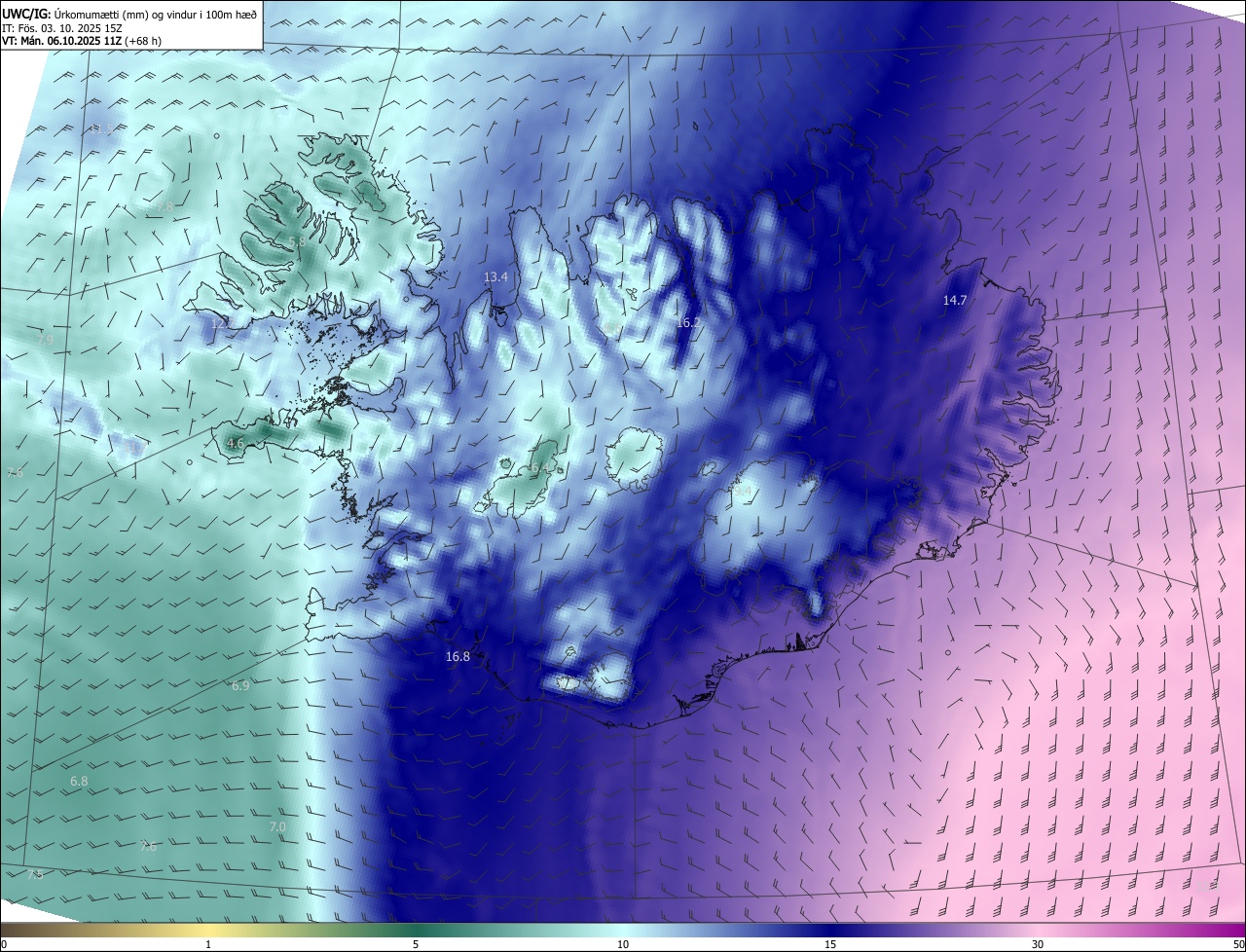1246x952 pixels.
Task: Click the 7.8 value label offshore northwest
Action: pyautogui.click(x=165, y=207)
